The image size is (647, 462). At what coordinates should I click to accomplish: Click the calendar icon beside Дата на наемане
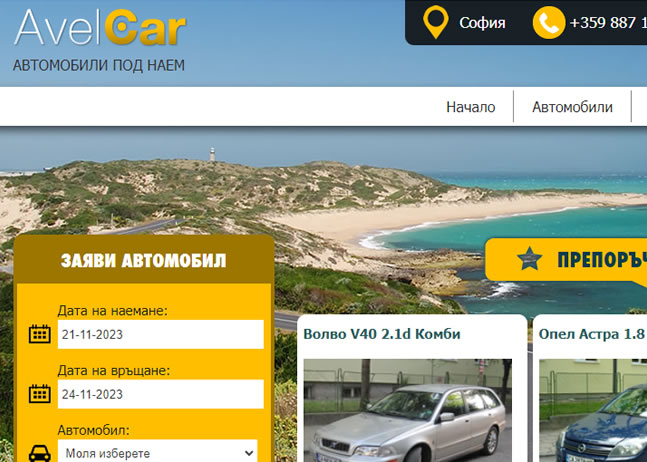(40, 334)
